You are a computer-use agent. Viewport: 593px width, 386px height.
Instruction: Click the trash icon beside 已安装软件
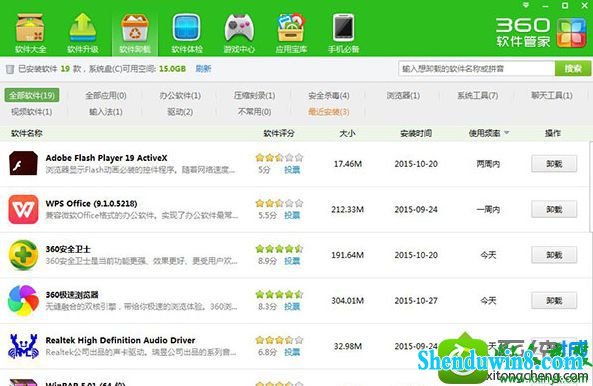[x=10, y=69]
